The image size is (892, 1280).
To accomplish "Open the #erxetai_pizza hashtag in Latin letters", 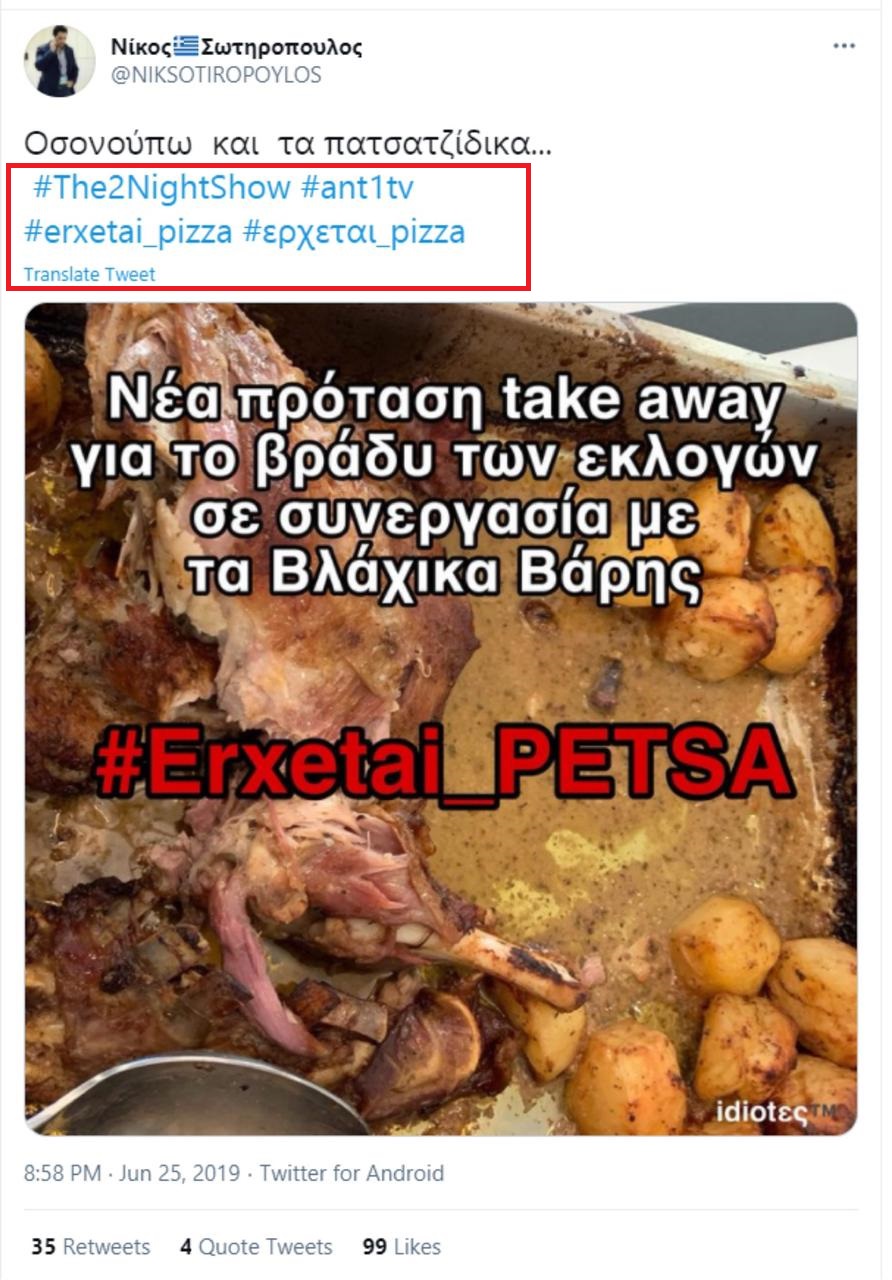I will point(129,233).
